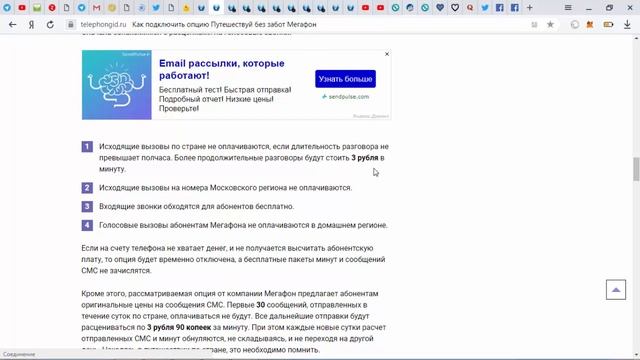Open the sendpulse.com ad link
The height and width of the screenshot is (360, 640).
click(x=345, y=97)
